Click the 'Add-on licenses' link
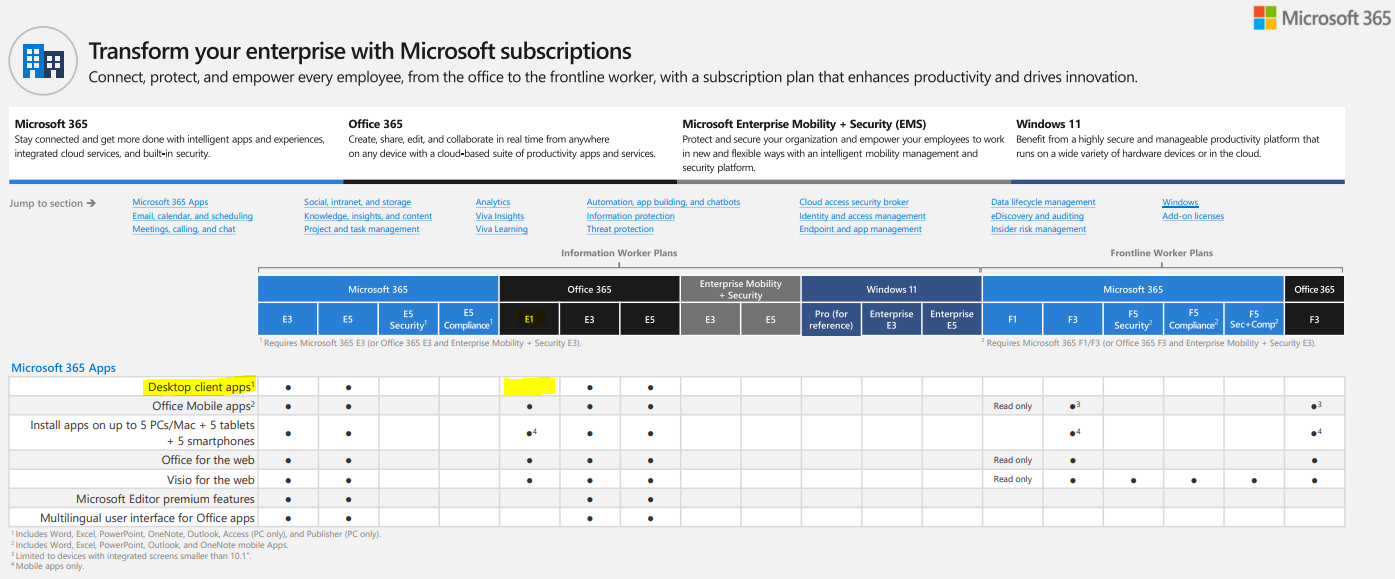The width and height of the screenshot is (1395, 579). point(1193,215)
